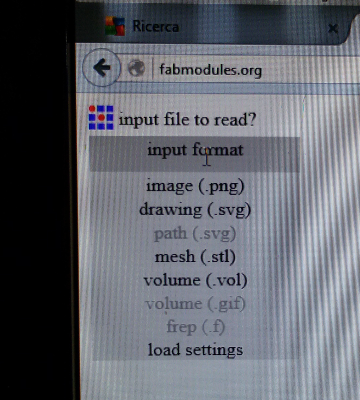360x400 pixels.
Task: Choose path (.svg) option
Action: pyautogui.click(x=195, y=234)
